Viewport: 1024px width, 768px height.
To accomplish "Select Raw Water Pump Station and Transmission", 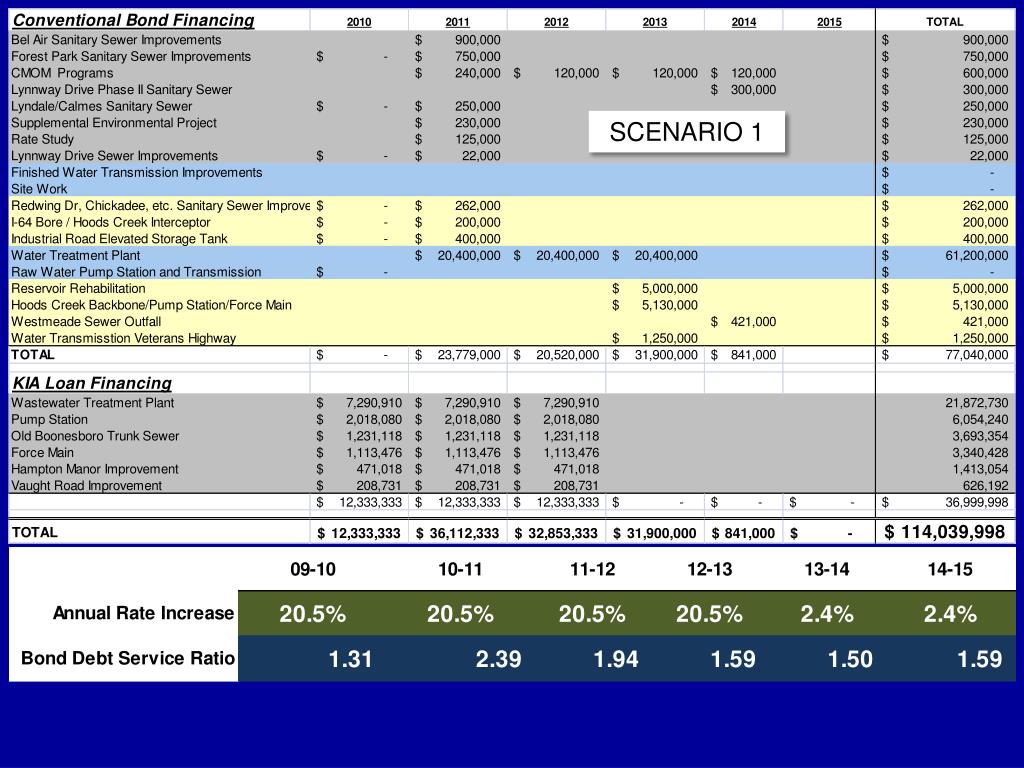I will (136, 272).
